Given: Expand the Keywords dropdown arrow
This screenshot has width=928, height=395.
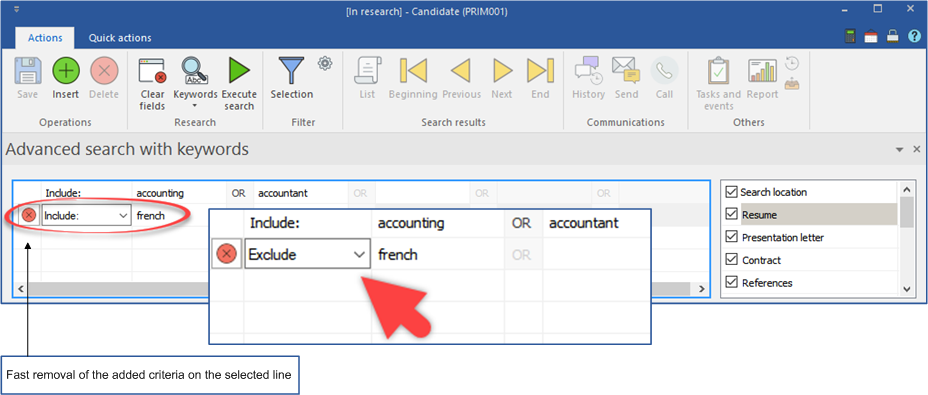Looking at the screenshot, I should (195, 107).
